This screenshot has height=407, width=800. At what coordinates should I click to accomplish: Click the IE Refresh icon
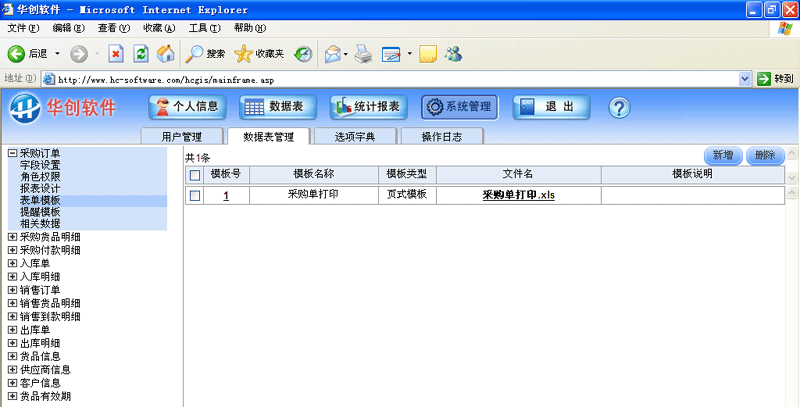point(141,53)
